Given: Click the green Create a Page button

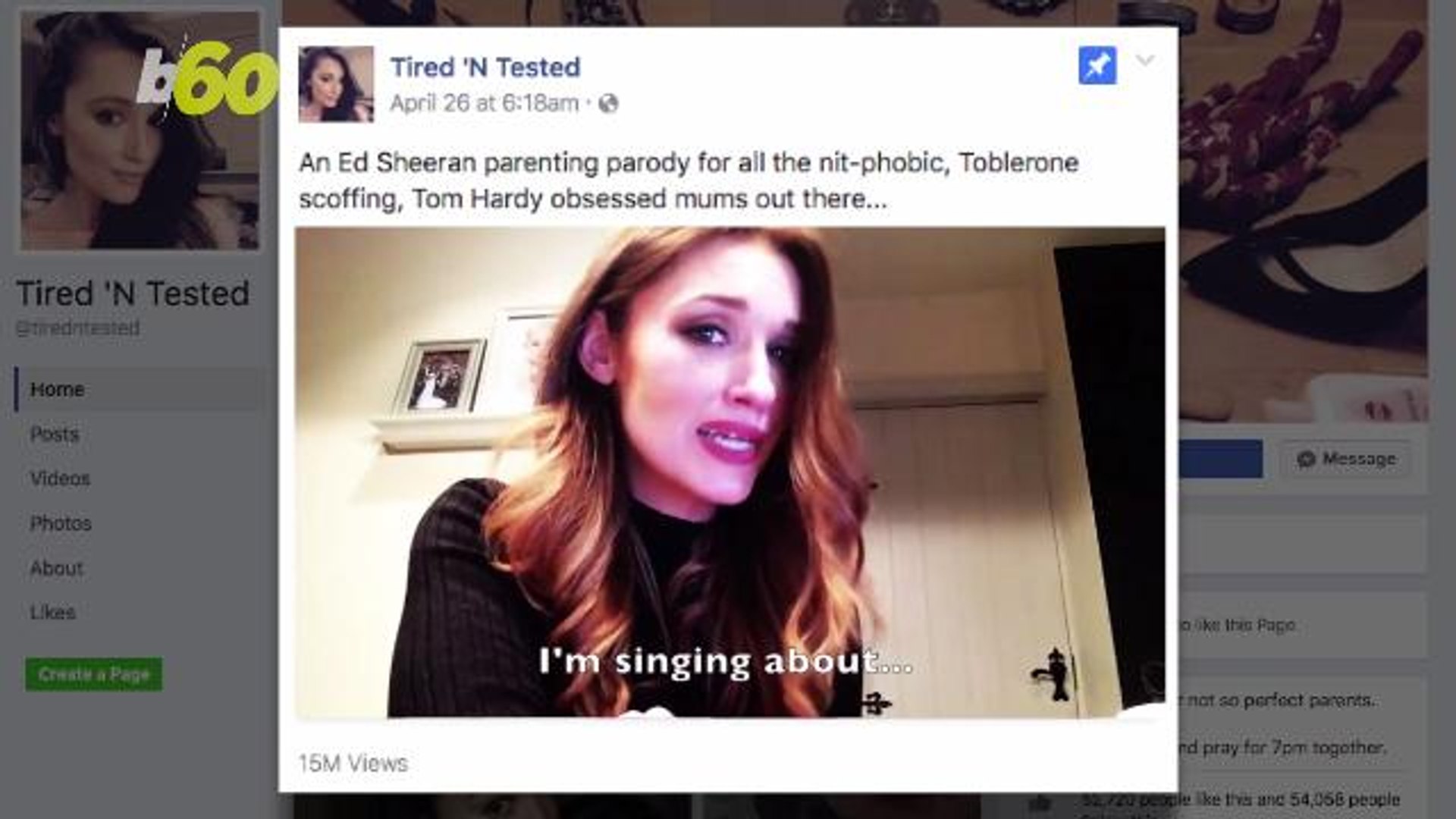Looking at the screenshot, I should (x=94, y=674).
